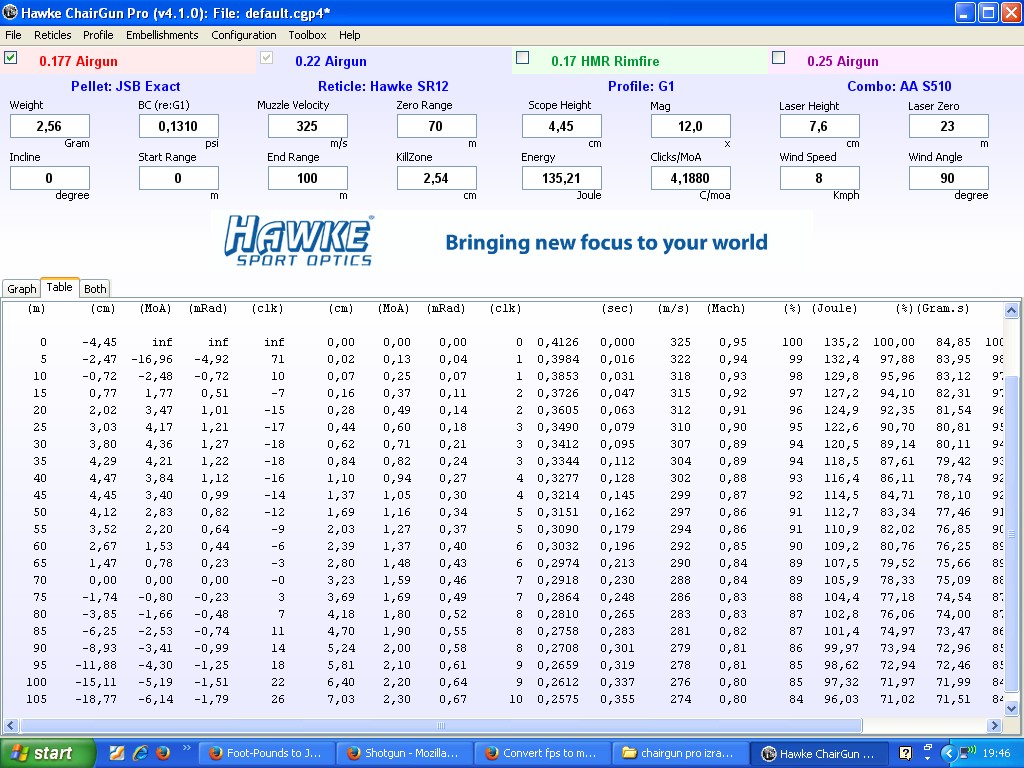Click the ChairGun app icon in title bar

(x=10, y=12)
